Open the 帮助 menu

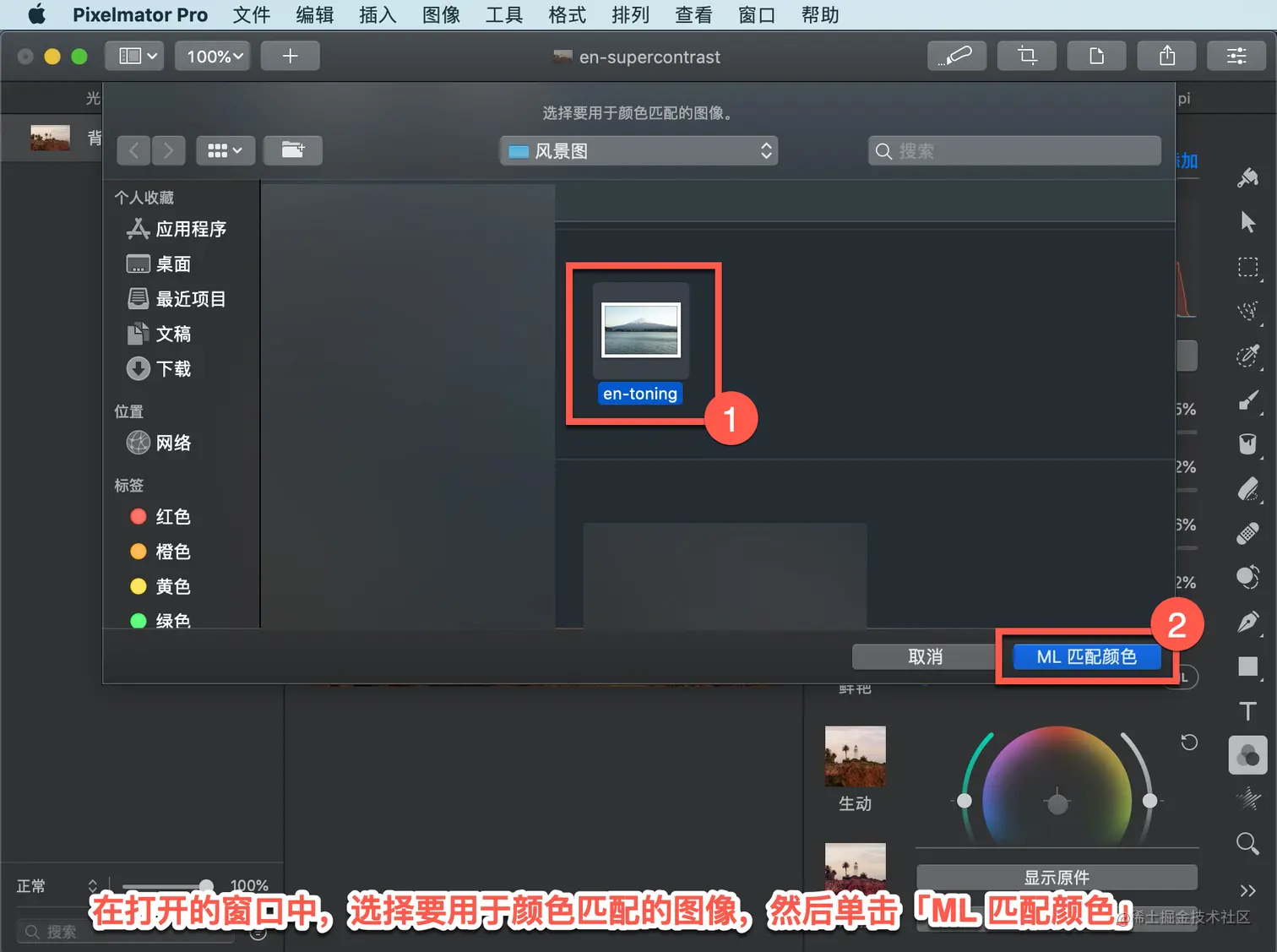820,15
